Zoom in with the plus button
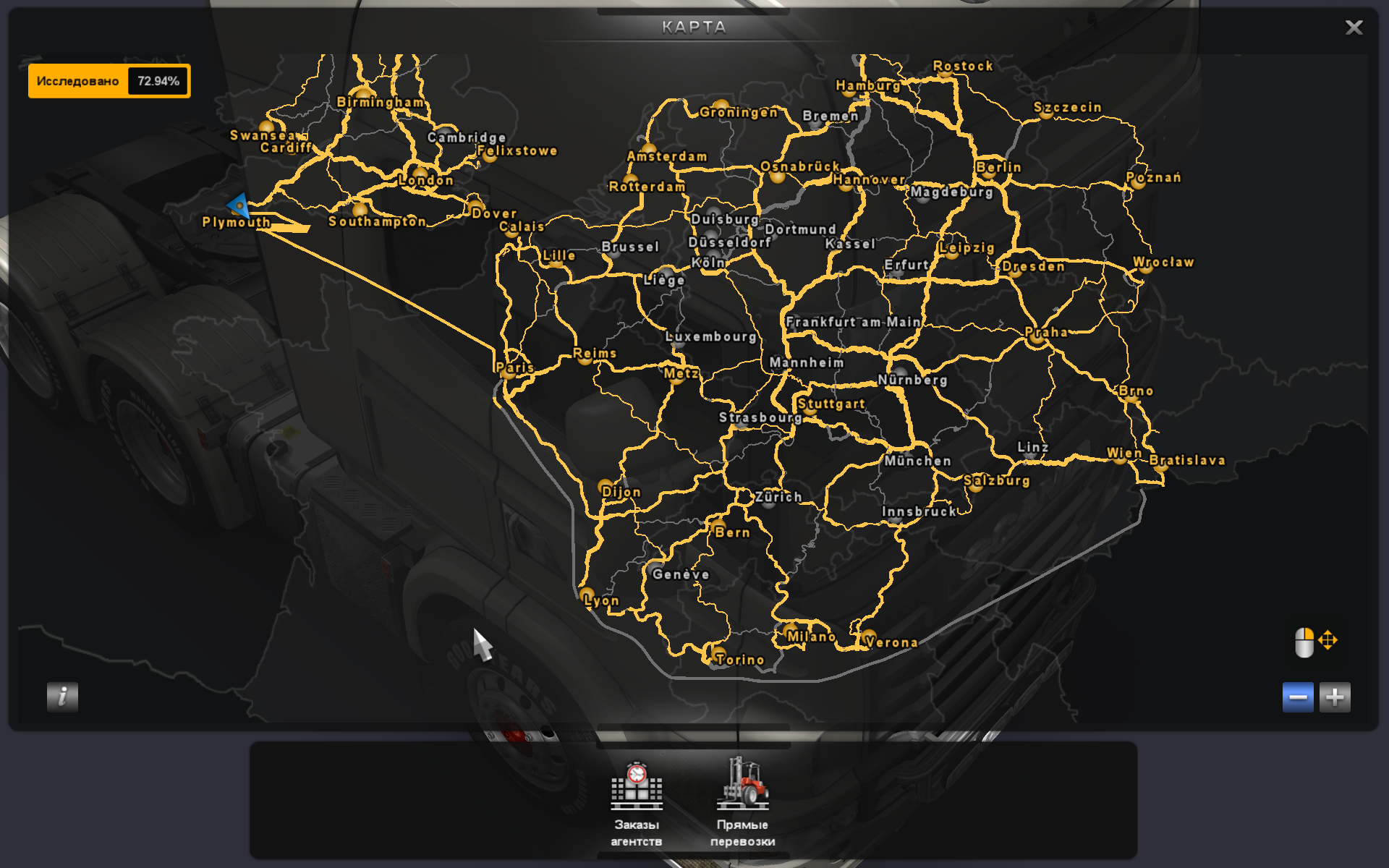The height and width of the screenshot is (868, 1389). (x=1335, y=697)
